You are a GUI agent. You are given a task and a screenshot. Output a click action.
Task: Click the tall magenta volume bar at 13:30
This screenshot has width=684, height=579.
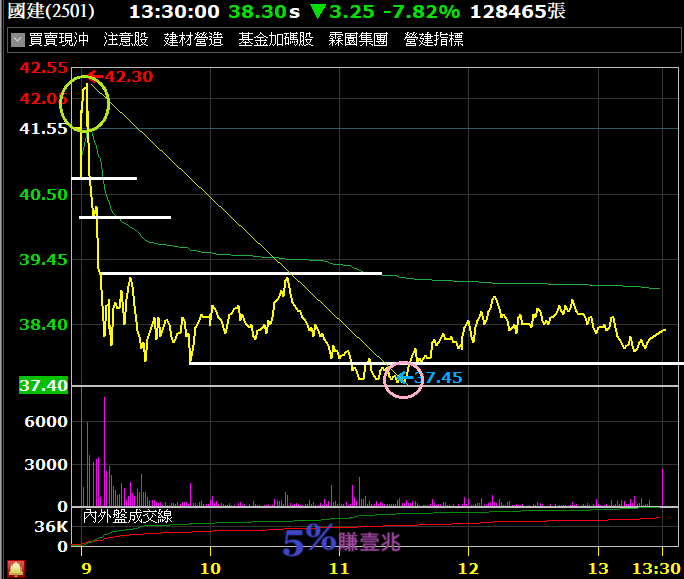(x=662, y=488)
